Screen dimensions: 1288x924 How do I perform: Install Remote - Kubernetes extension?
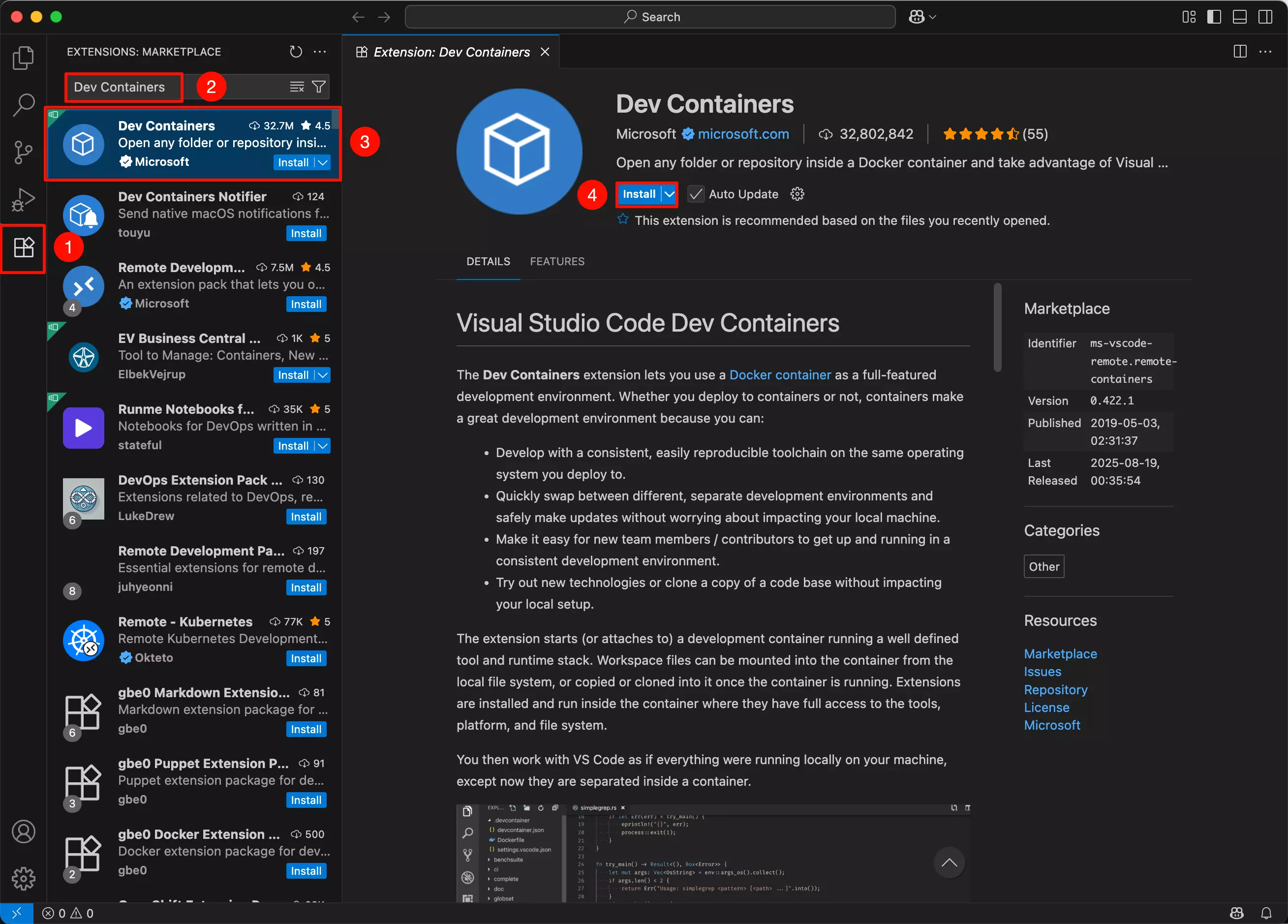point(306,659)
